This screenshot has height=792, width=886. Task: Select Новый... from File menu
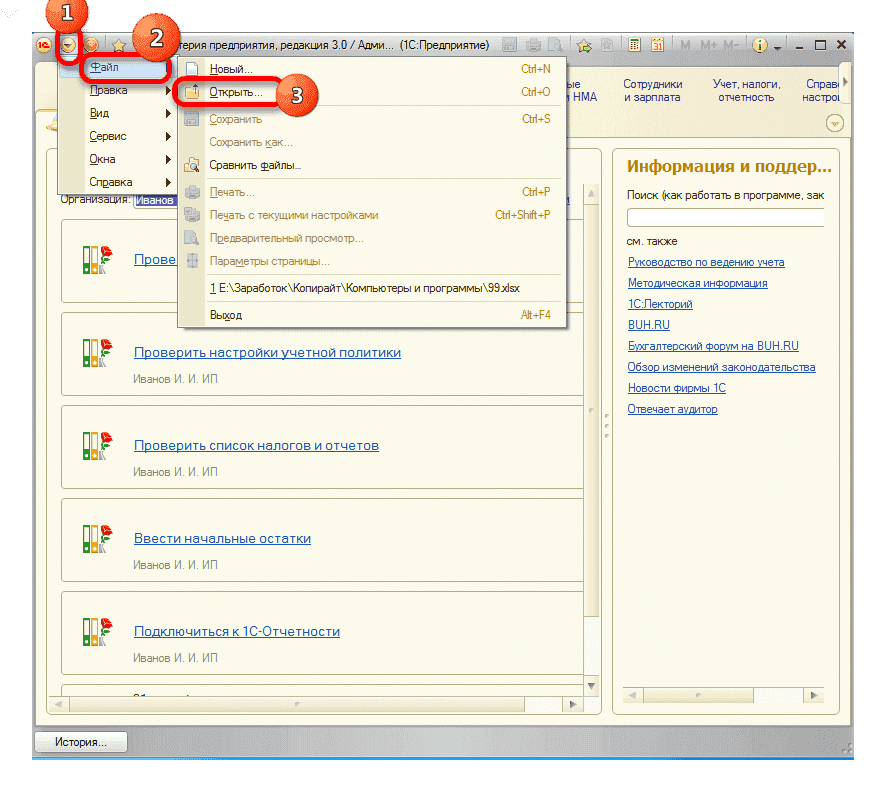(x=231, y=69)
